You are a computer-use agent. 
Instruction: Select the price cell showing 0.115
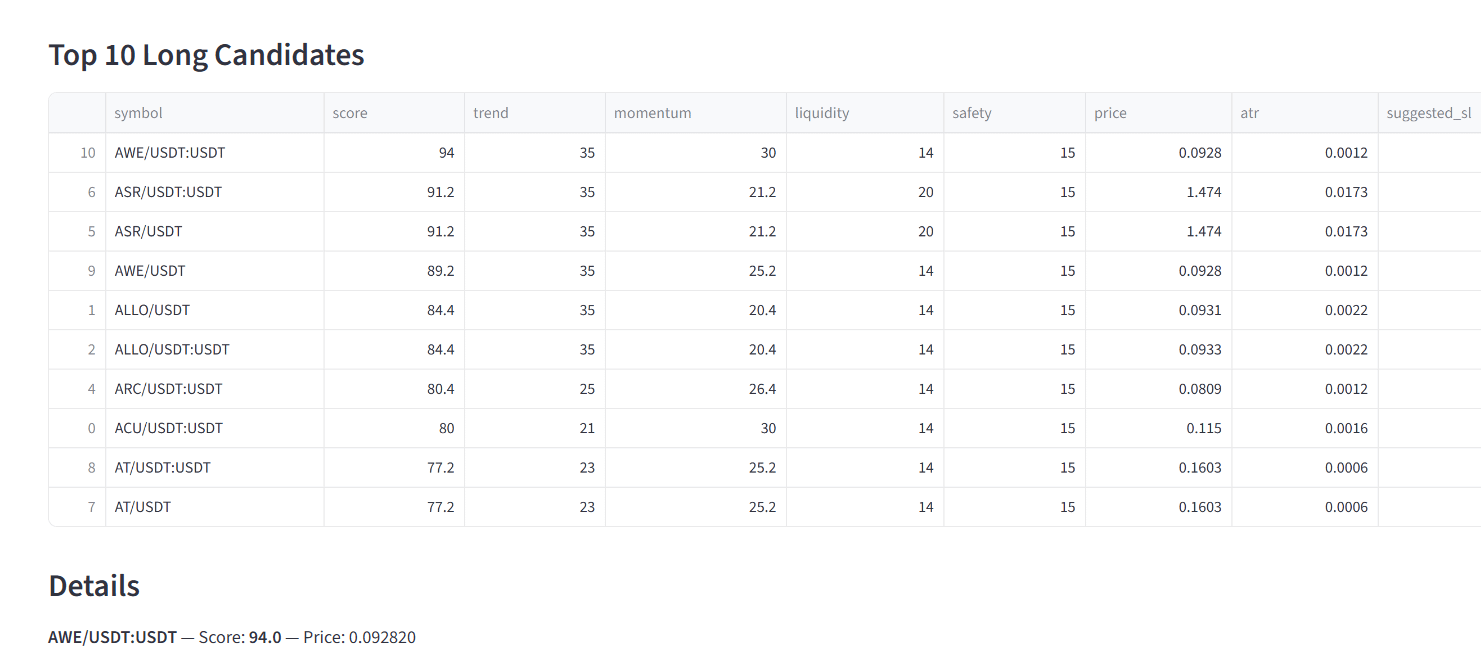1205,428
